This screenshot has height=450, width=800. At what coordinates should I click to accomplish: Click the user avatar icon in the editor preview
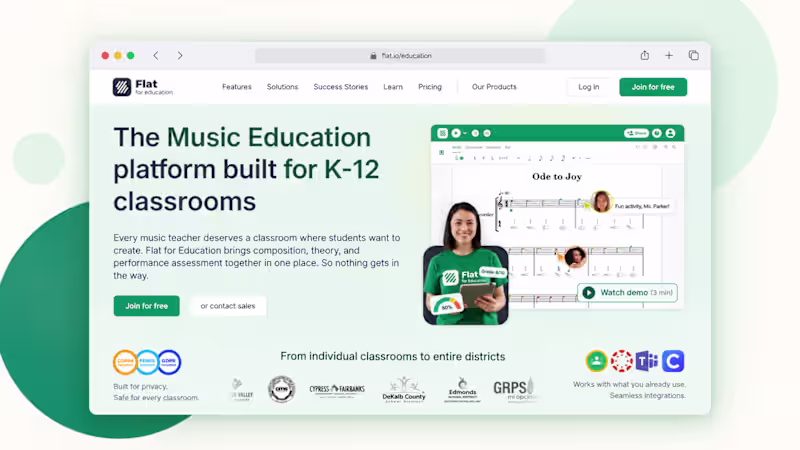670,133
